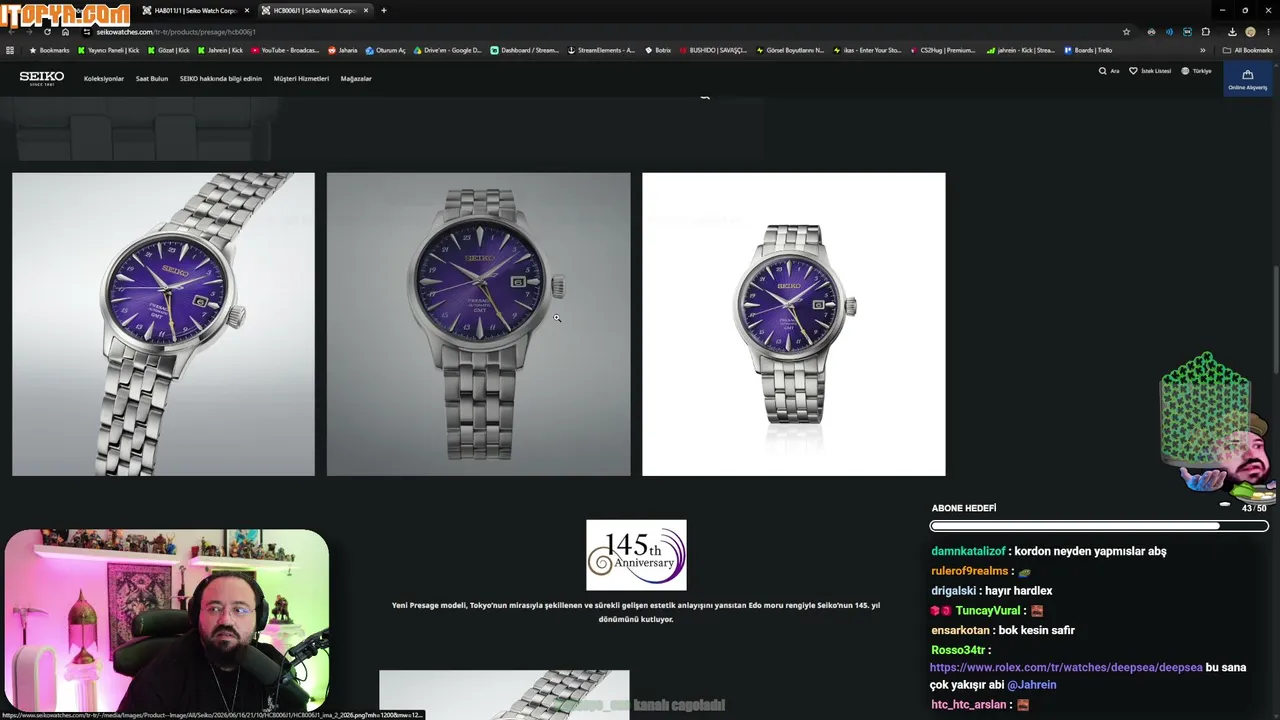Open the watch image on white background

coord(793,324)
